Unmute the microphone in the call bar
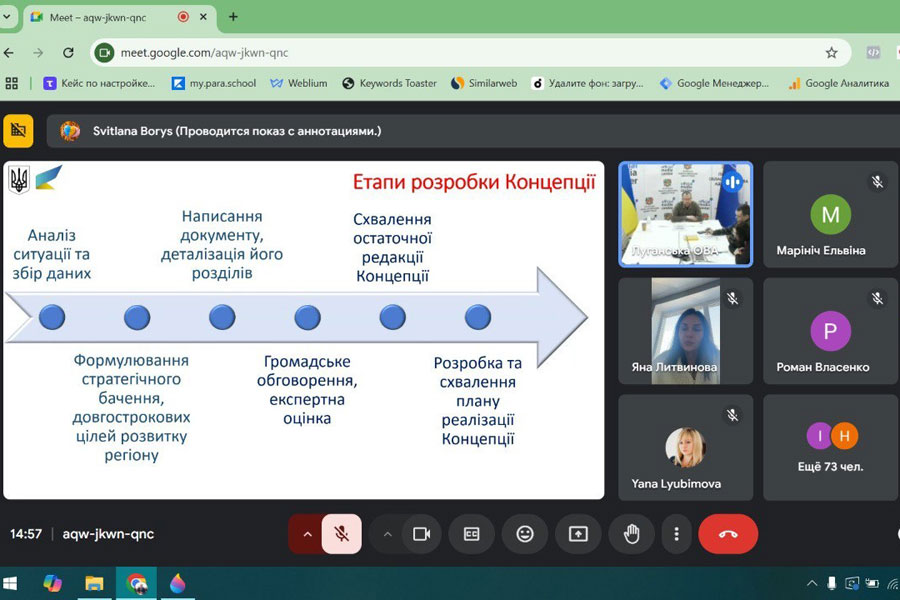This screenshot has height=600, width=900. click(341, 534)
